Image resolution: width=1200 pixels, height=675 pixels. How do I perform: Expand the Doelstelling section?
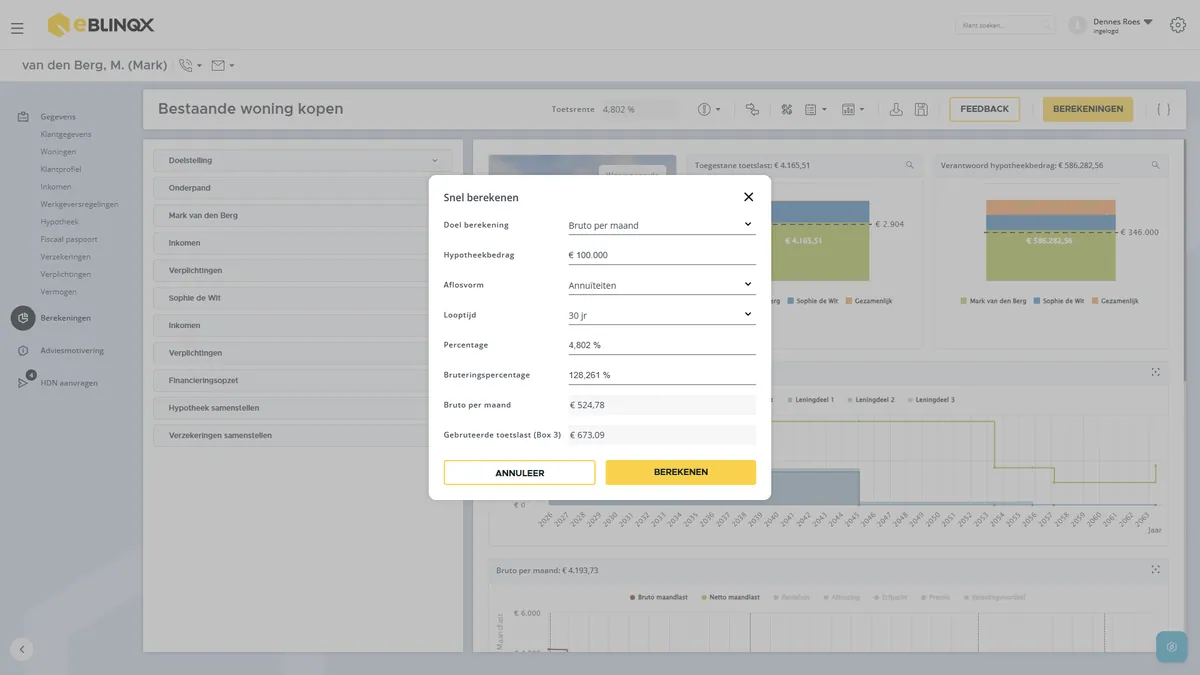(x=303, y=160)
